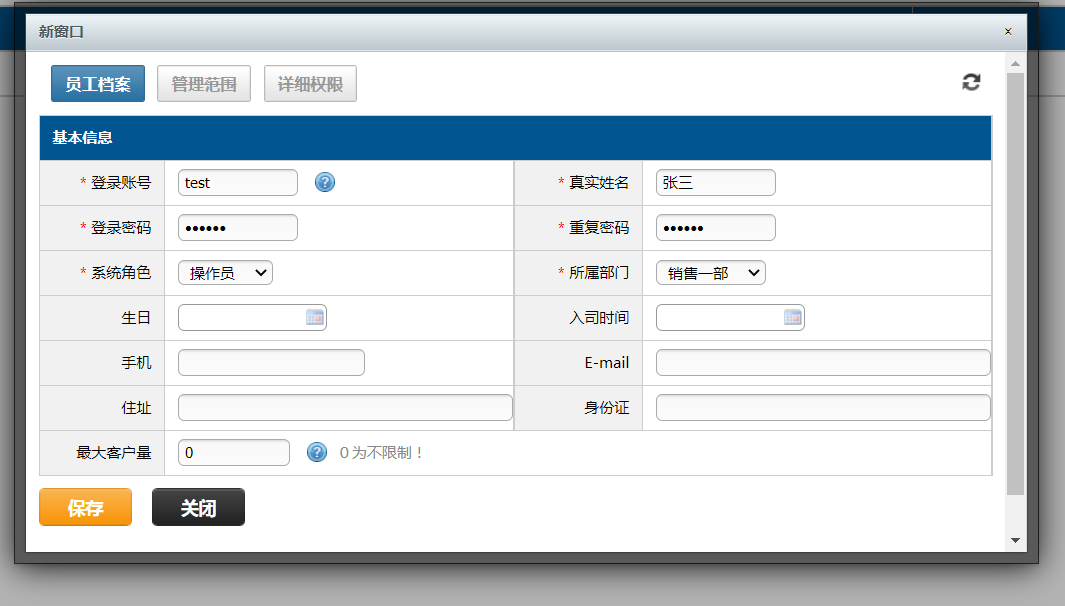Click the dialog scrollbar up arrow

tap(1015, 64)
